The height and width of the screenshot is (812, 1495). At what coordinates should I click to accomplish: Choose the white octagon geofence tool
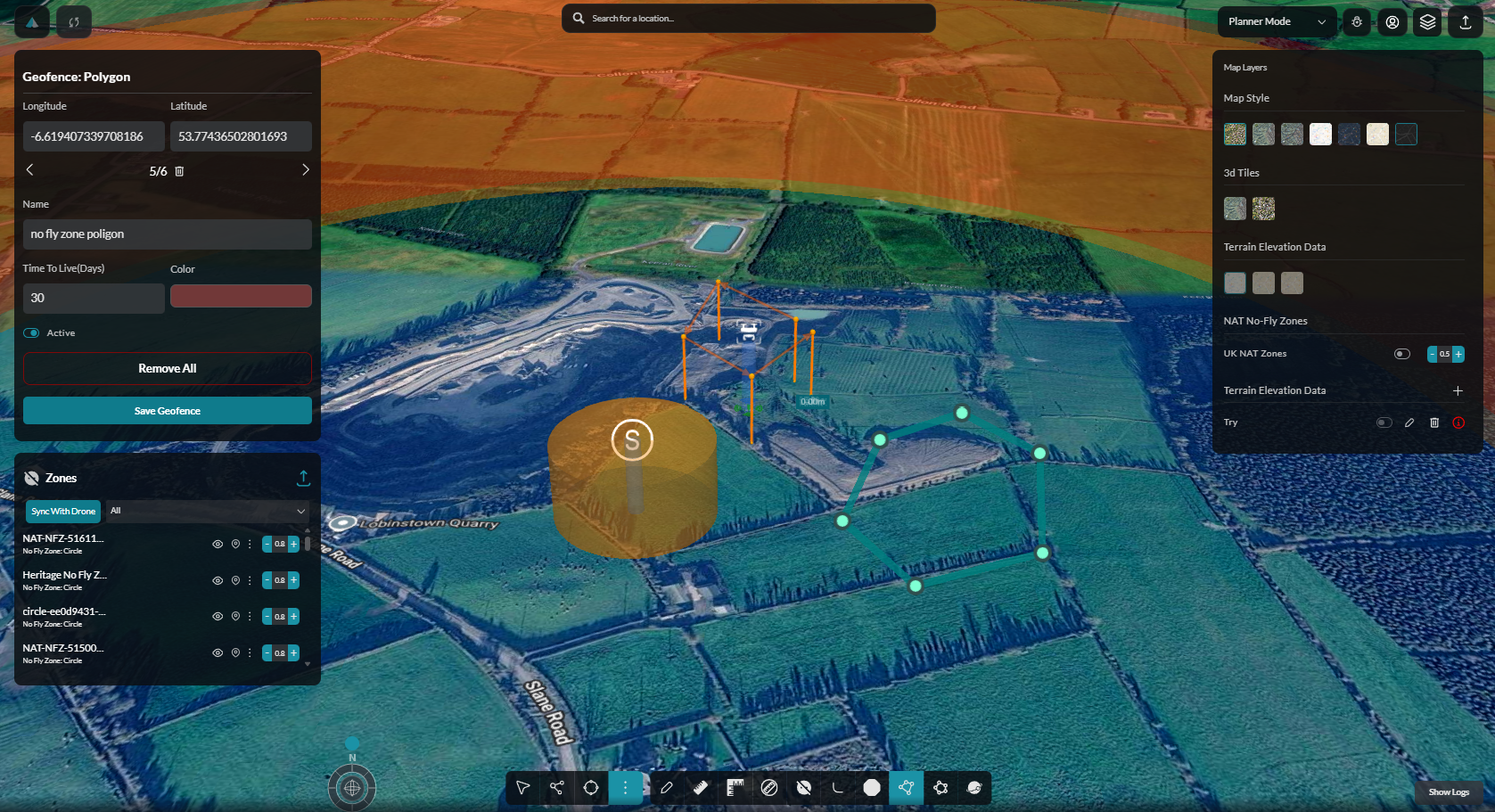(x=872, y=788)
